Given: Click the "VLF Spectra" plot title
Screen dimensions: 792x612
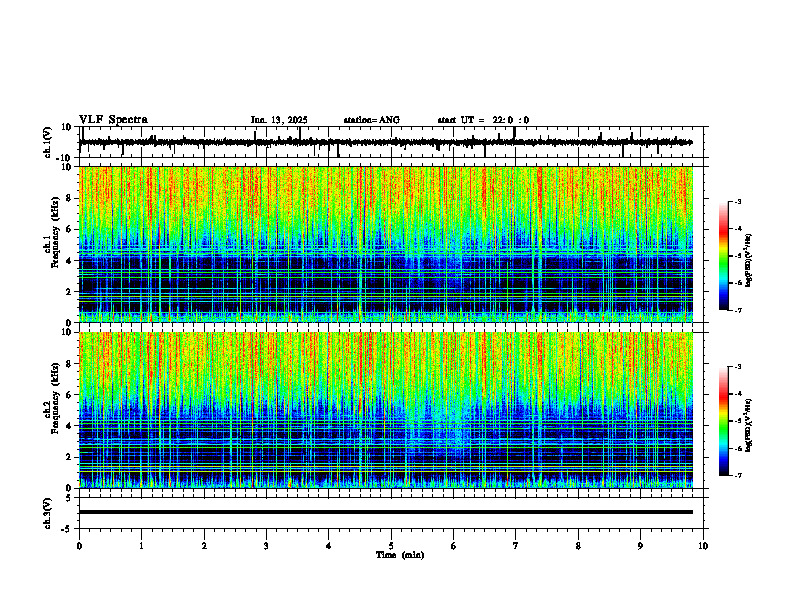Looking at the screenshot, I should tap(113, 120).
